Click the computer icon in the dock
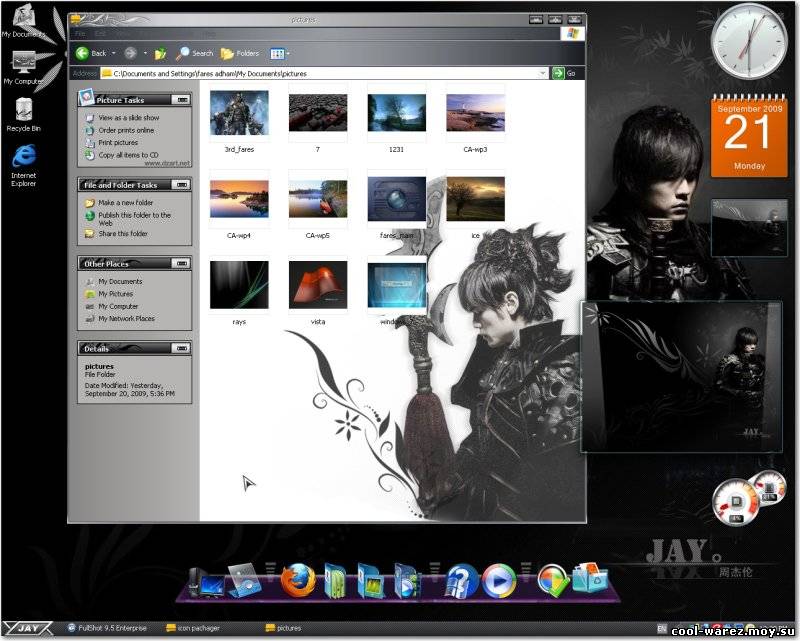The width and height of the screenshot is (800, 641). (x=206, y=583)
